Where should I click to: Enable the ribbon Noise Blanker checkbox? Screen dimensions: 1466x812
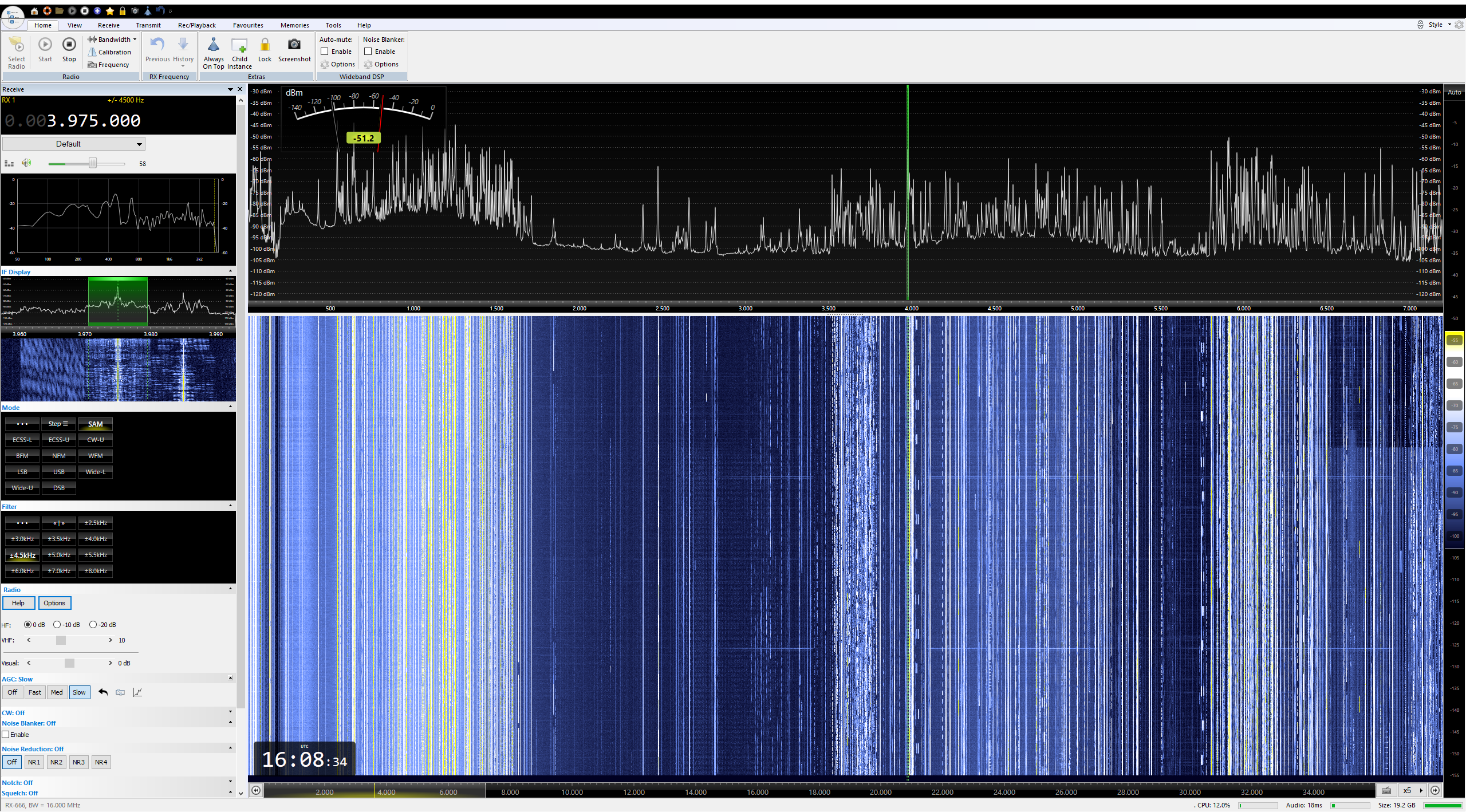(368, 52)
